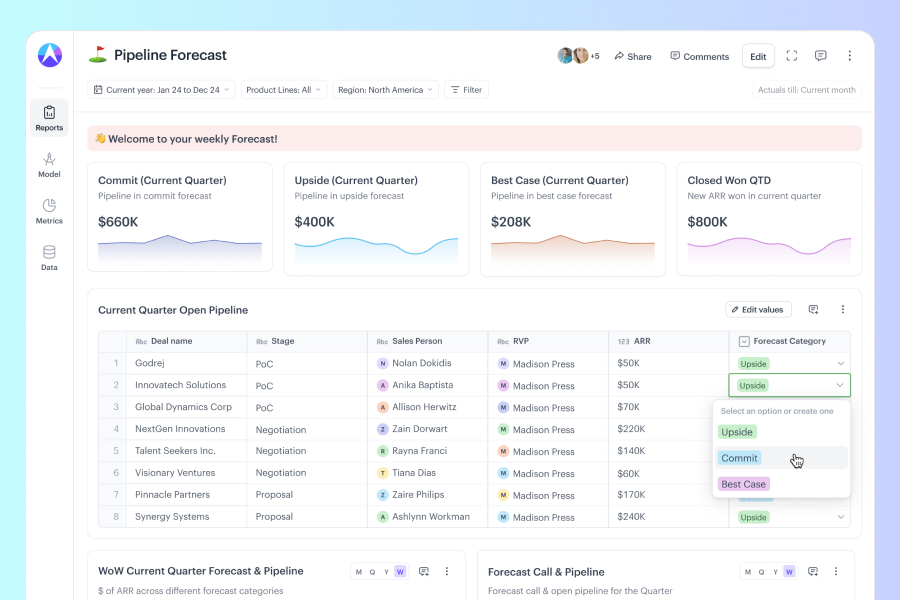
Task: Enter fullscreen mode from the header
Action: pyautogui.click(x=792, y=56)
